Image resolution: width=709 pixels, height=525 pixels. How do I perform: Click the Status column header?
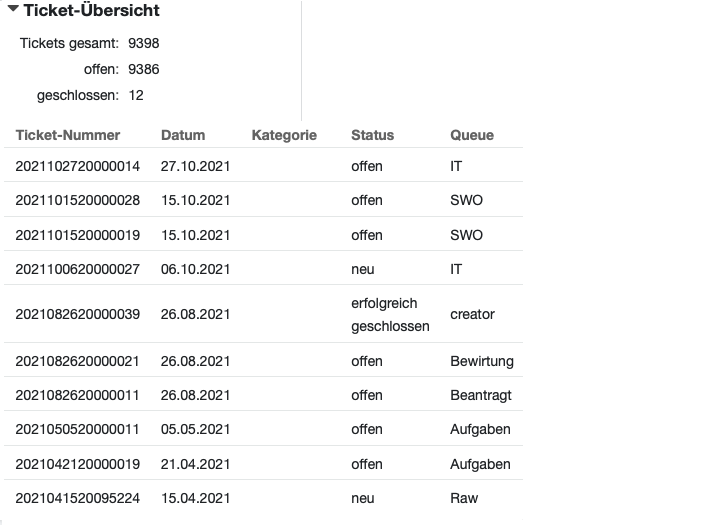pos(372,135)
